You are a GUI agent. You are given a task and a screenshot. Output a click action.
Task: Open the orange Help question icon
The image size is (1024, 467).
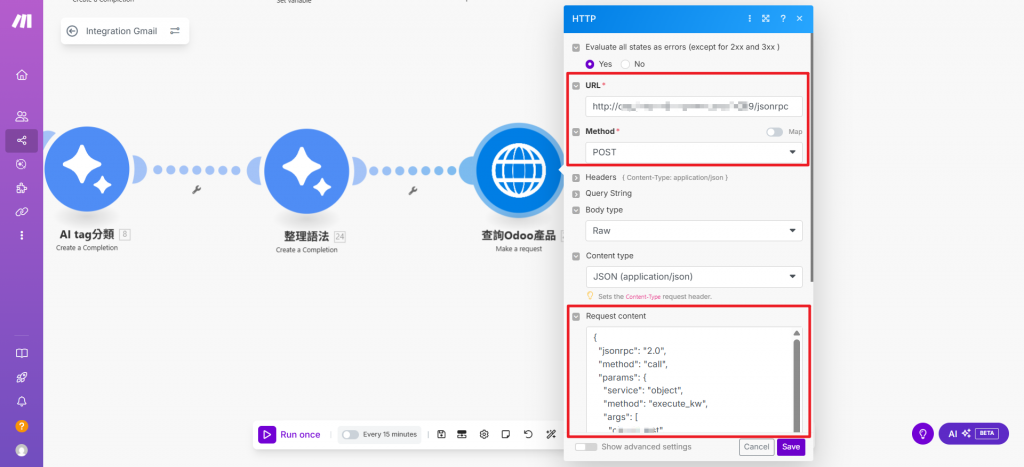[x=22, y=426]
